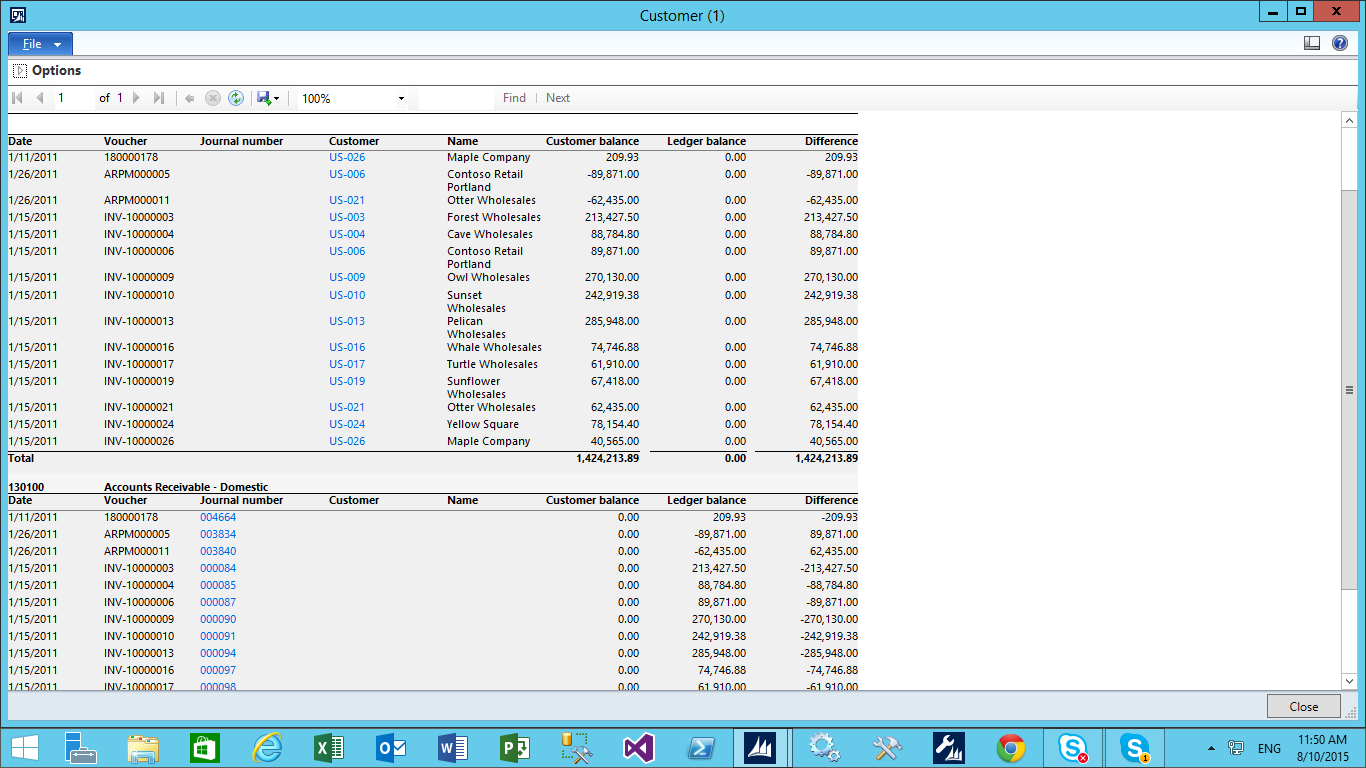Image resolution: width=1366 pixels, height=768 pixels.
Task: Click Next search result
Action: (558, 98)
